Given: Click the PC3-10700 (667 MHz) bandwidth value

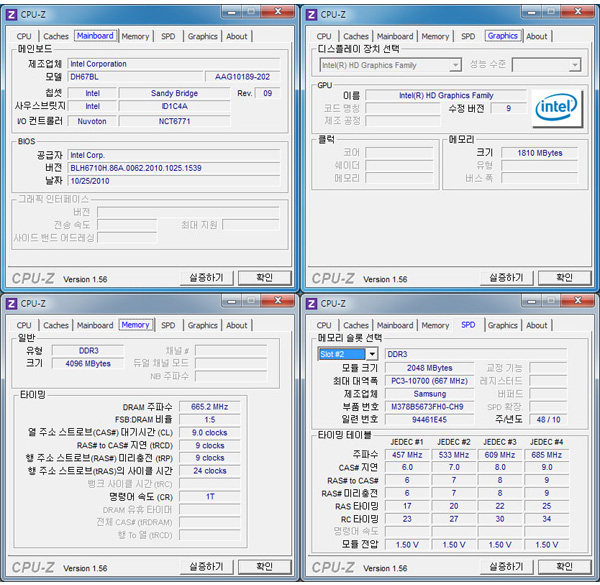Looking at the screenshot, I should click(x=429, y=381).
